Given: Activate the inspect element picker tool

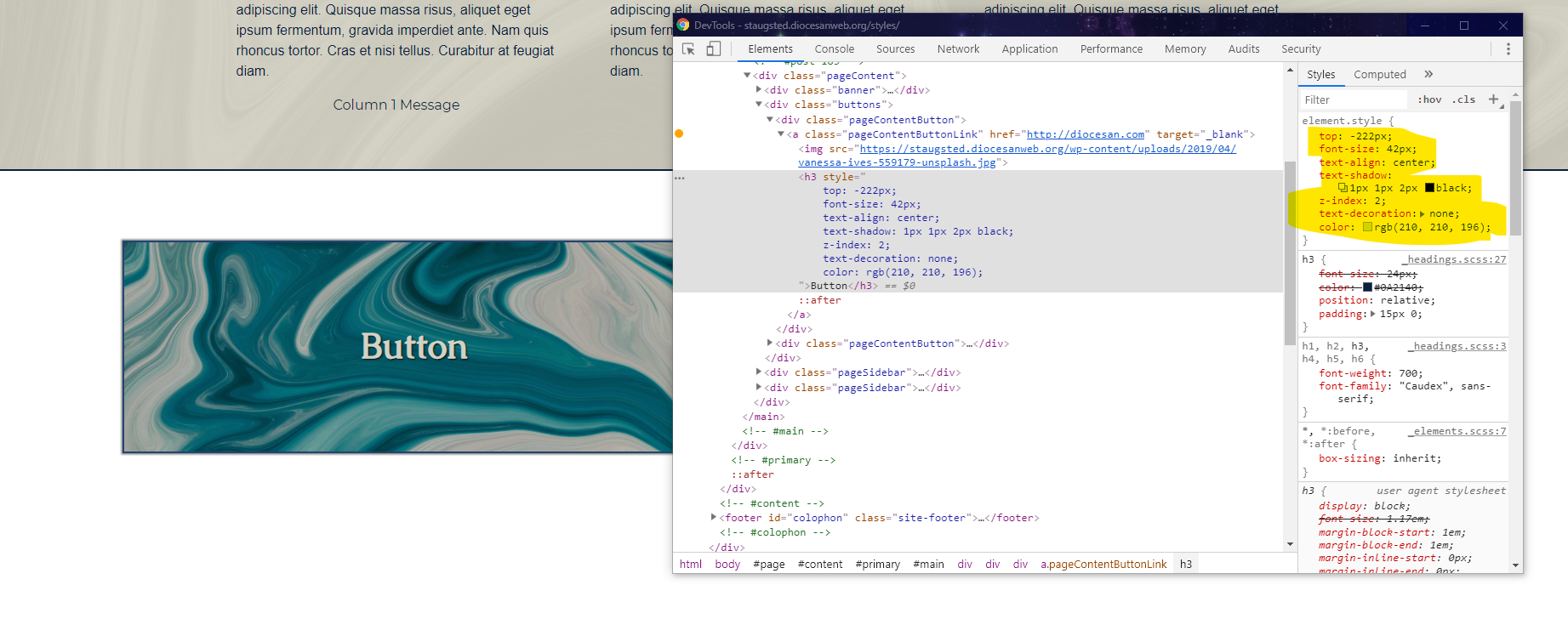Looking at the screenshot, I should click(x=689, y=49).
